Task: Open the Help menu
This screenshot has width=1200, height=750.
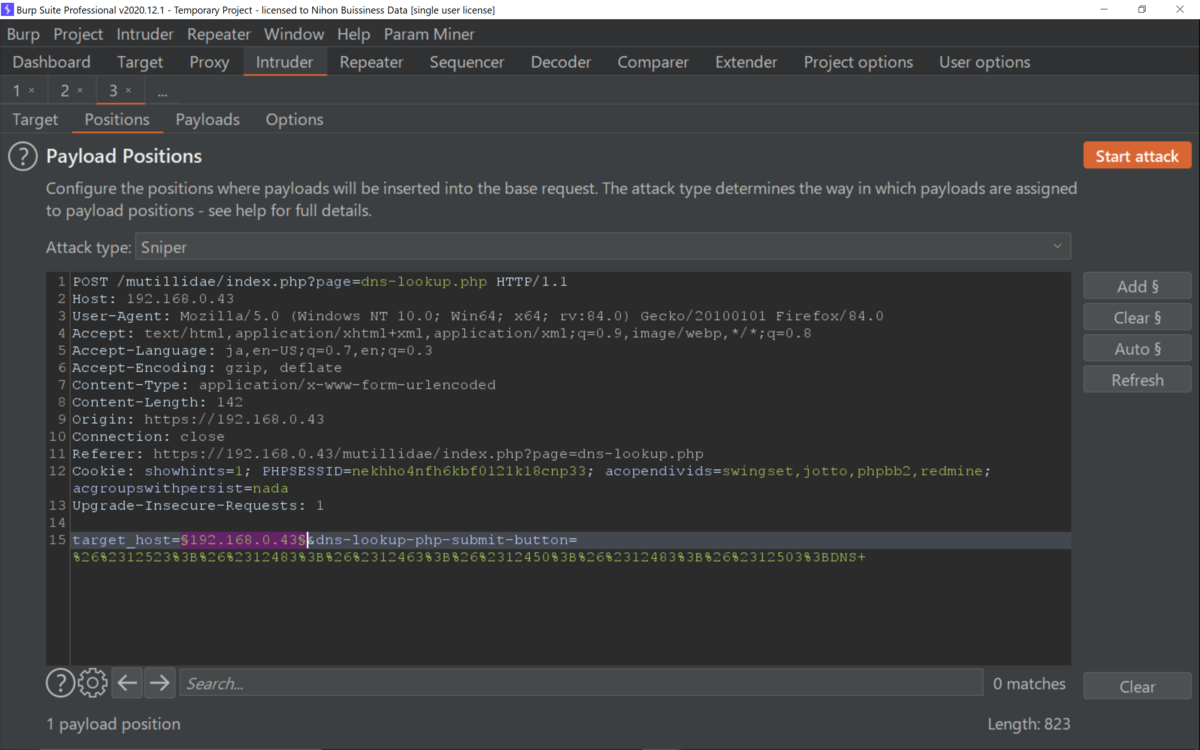Action: [353, 34]
